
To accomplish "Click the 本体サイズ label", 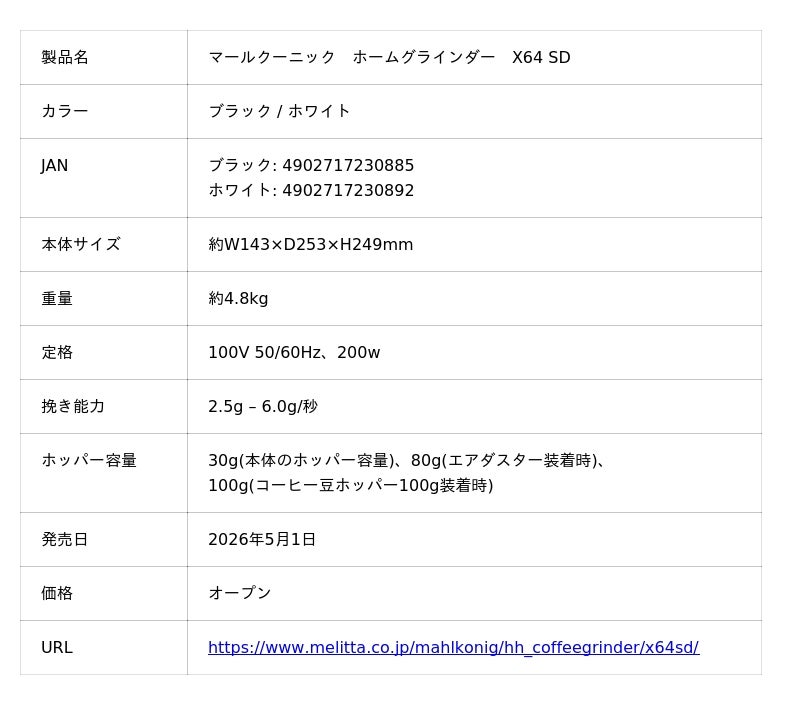I will pos(81,244).
